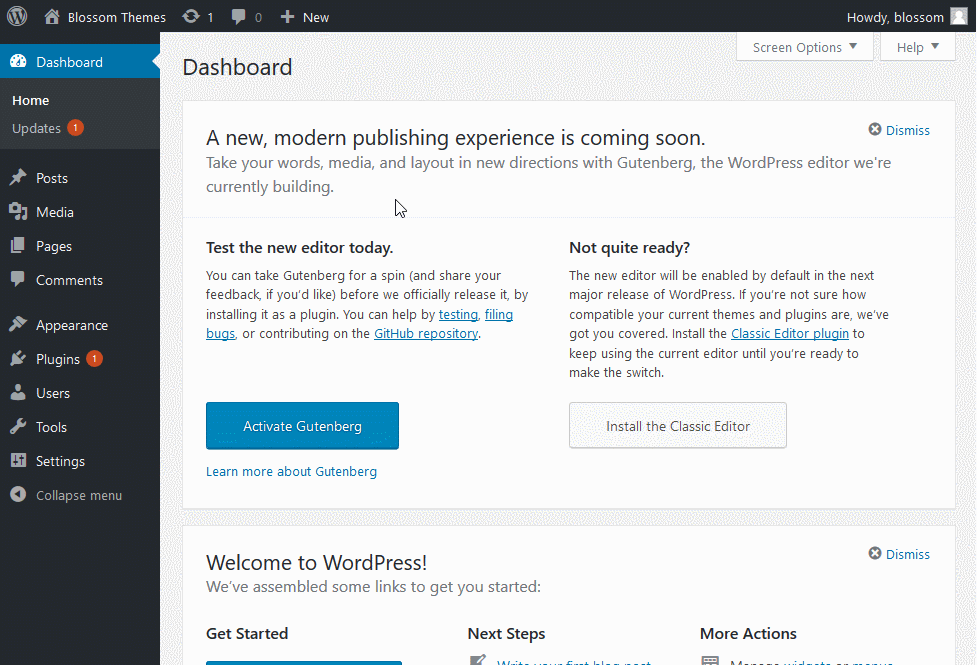The image size is (977, 665).
Task: Click the "Get Started" column heading
Action: coord(247,633)
